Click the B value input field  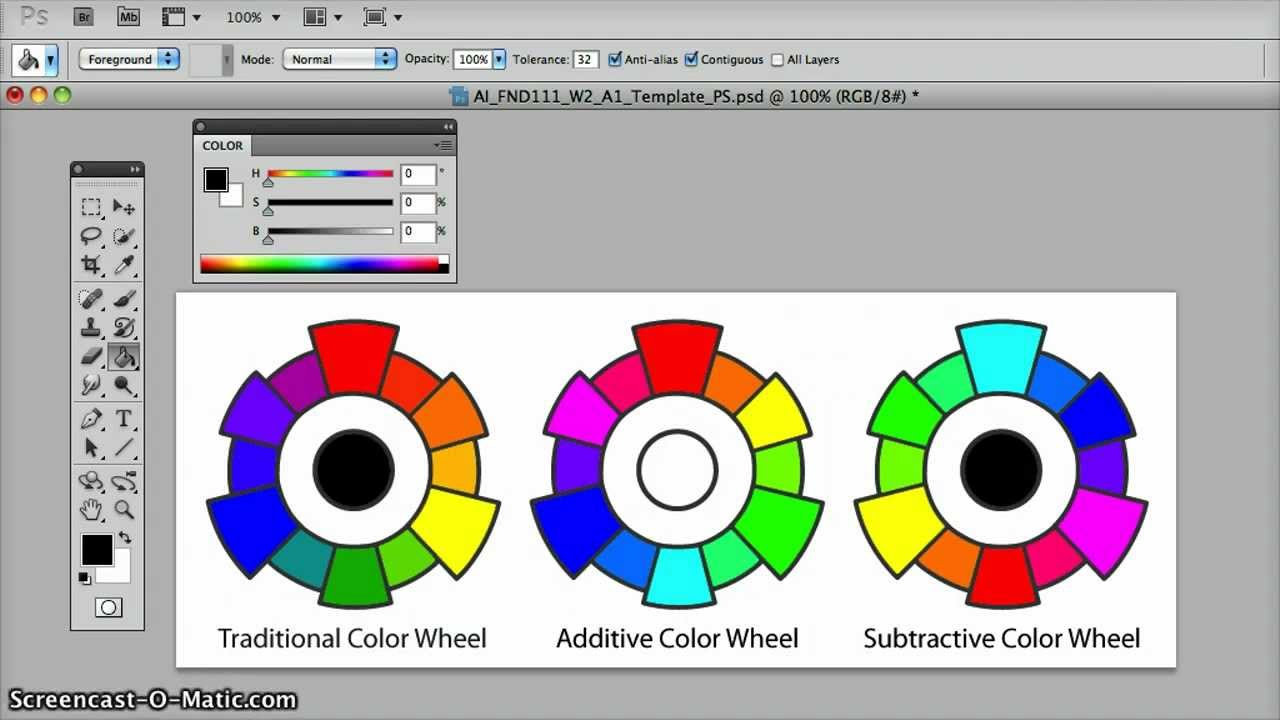(x=418, y=231)
